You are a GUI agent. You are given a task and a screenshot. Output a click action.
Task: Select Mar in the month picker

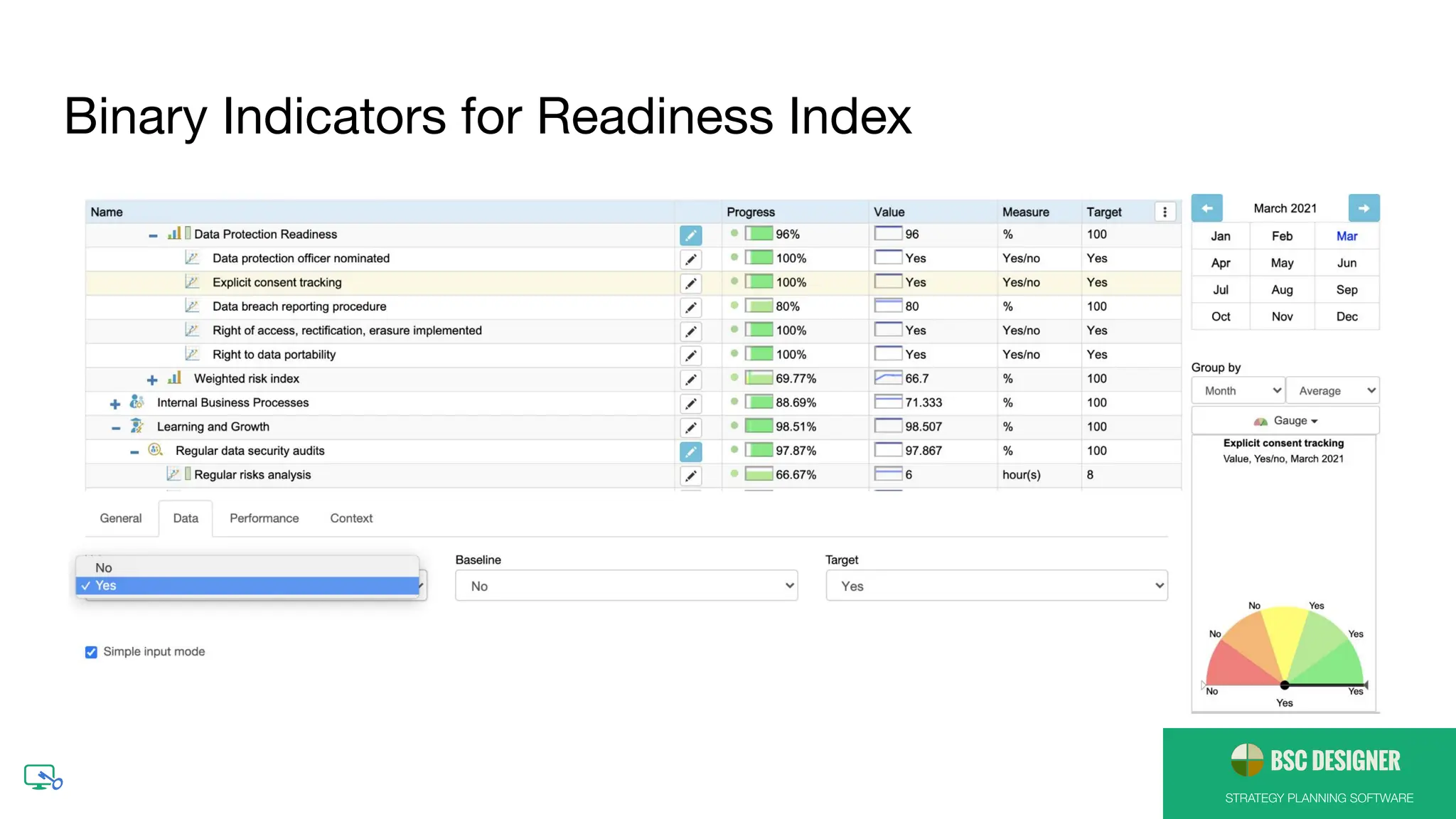[1347, 236]
